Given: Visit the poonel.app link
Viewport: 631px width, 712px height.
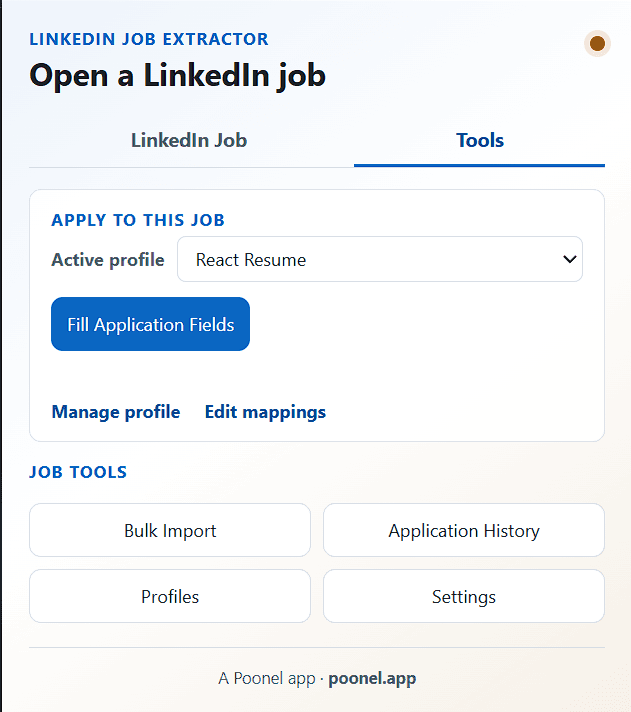Looking at the screenshot, I should click(x=372, y=678).
